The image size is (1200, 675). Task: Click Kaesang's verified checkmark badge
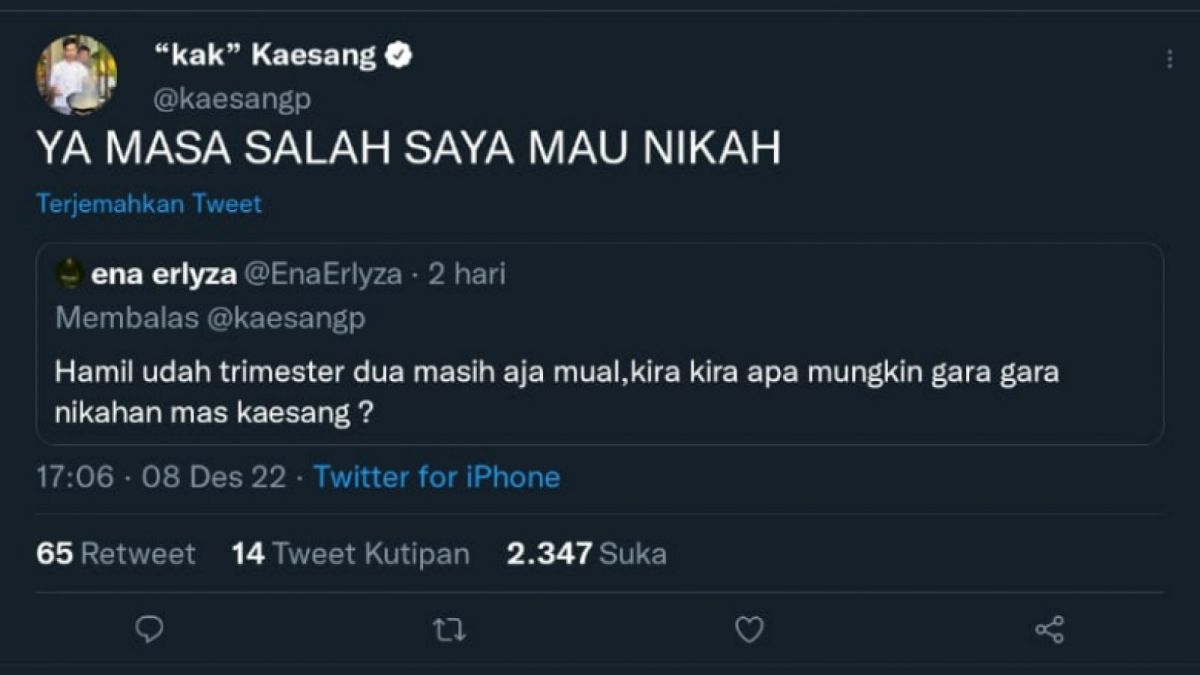(399, 55)
